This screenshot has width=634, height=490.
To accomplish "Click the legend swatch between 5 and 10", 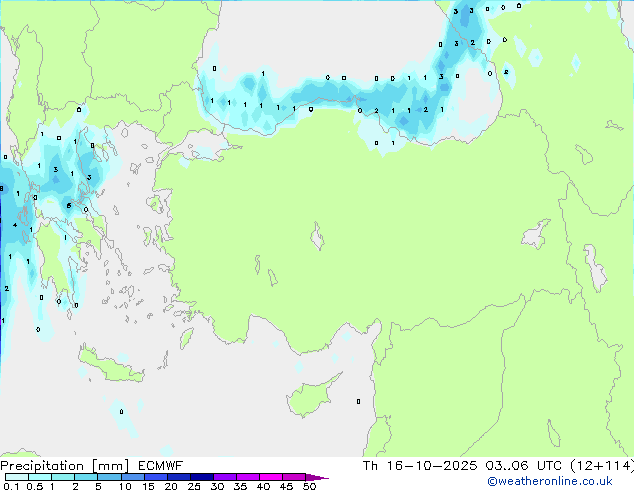I will [110, 477].
